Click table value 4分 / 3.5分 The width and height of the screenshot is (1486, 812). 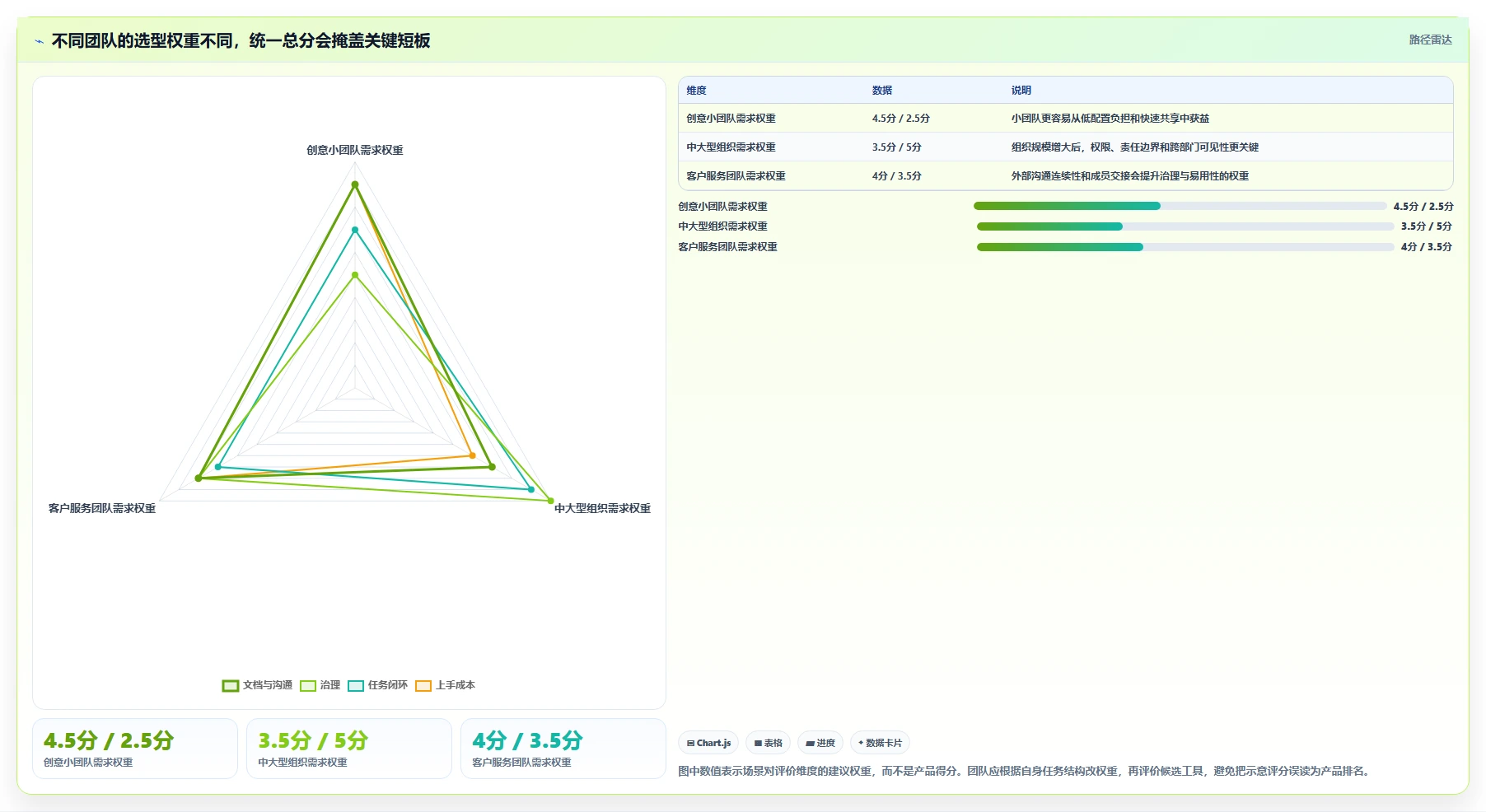click(x=897, y=176)
